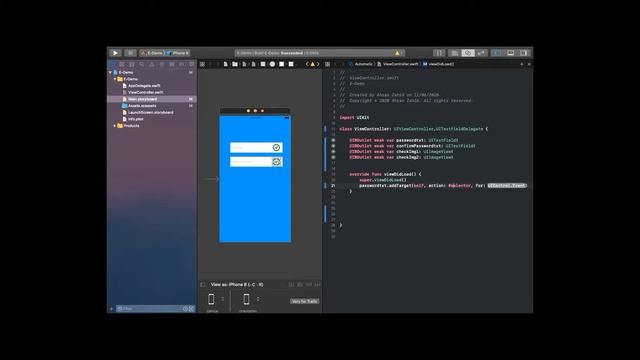Collapse the E-Demo yellow folder group
The image size is (640, 360).
click(x=115, y=79)
